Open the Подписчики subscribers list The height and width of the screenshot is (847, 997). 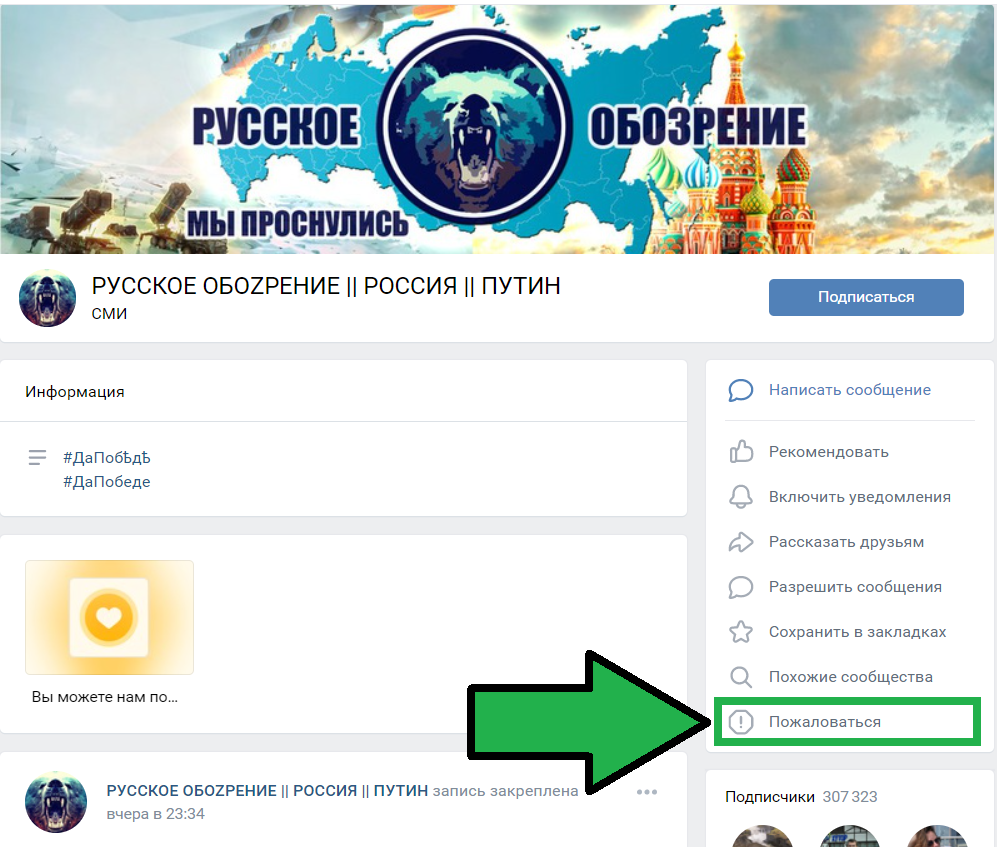[x=801, y=797]
